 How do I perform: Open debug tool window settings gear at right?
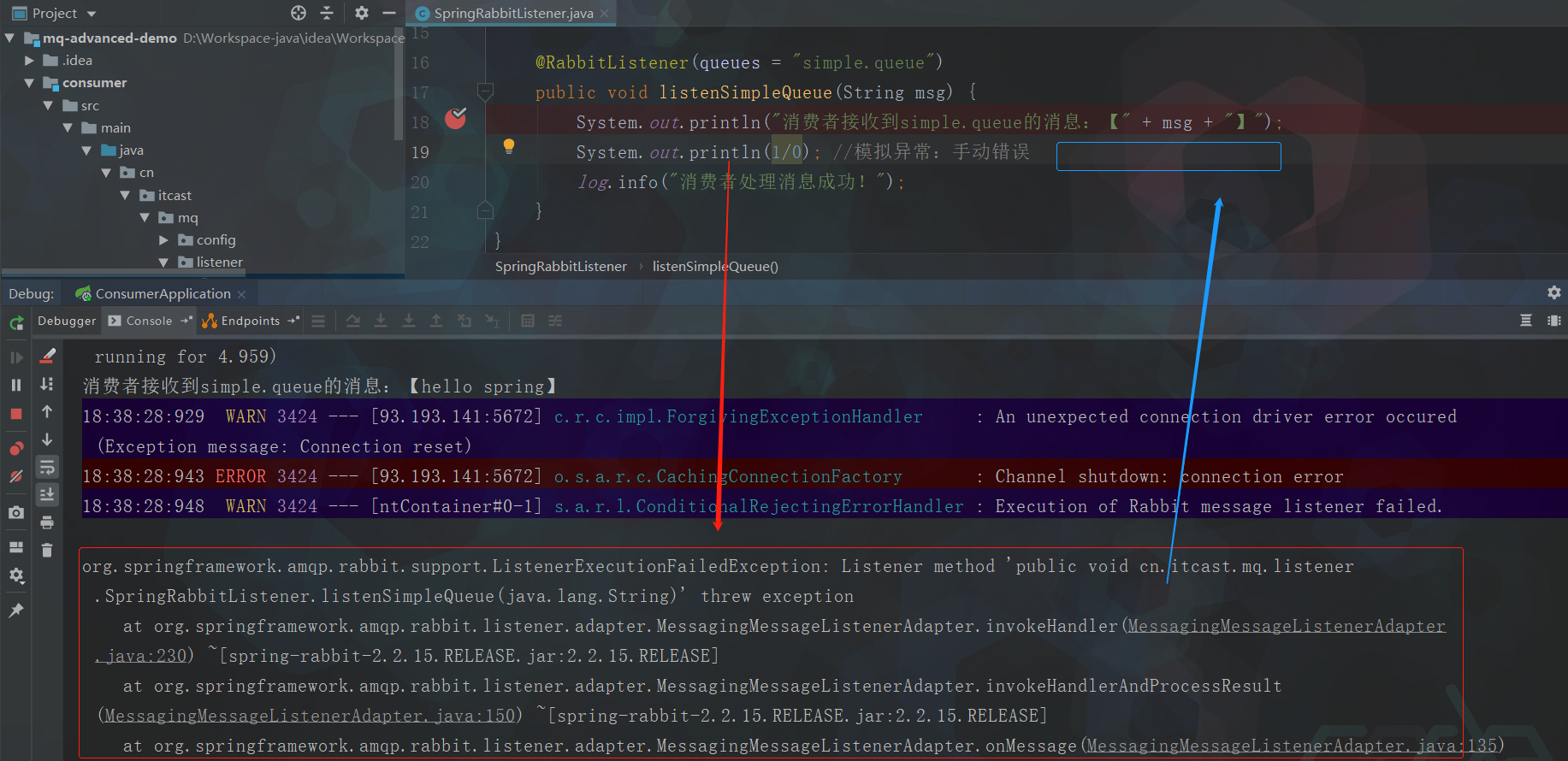[1554, 292]
